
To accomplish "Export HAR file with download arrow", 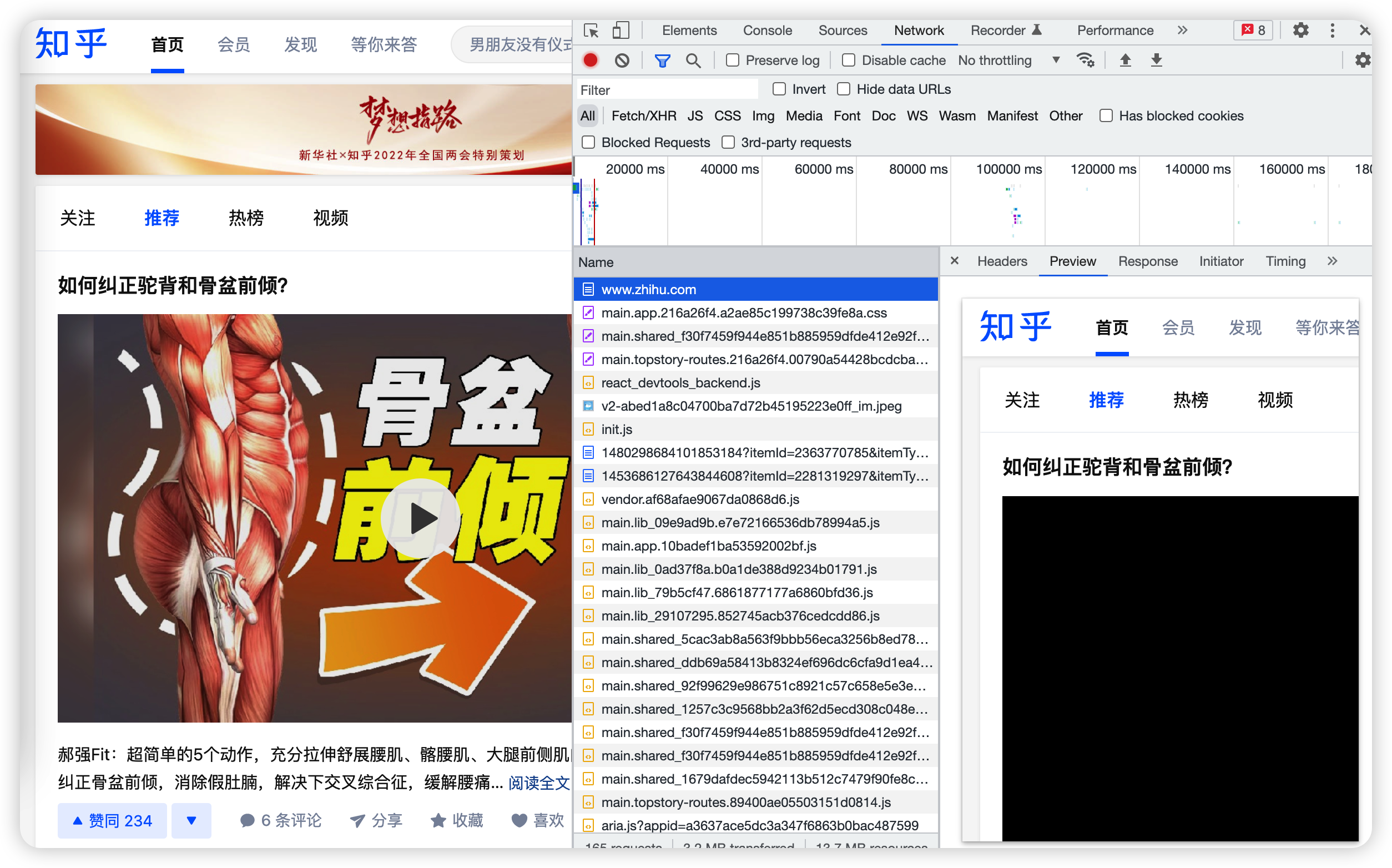I will point(1156,60).
